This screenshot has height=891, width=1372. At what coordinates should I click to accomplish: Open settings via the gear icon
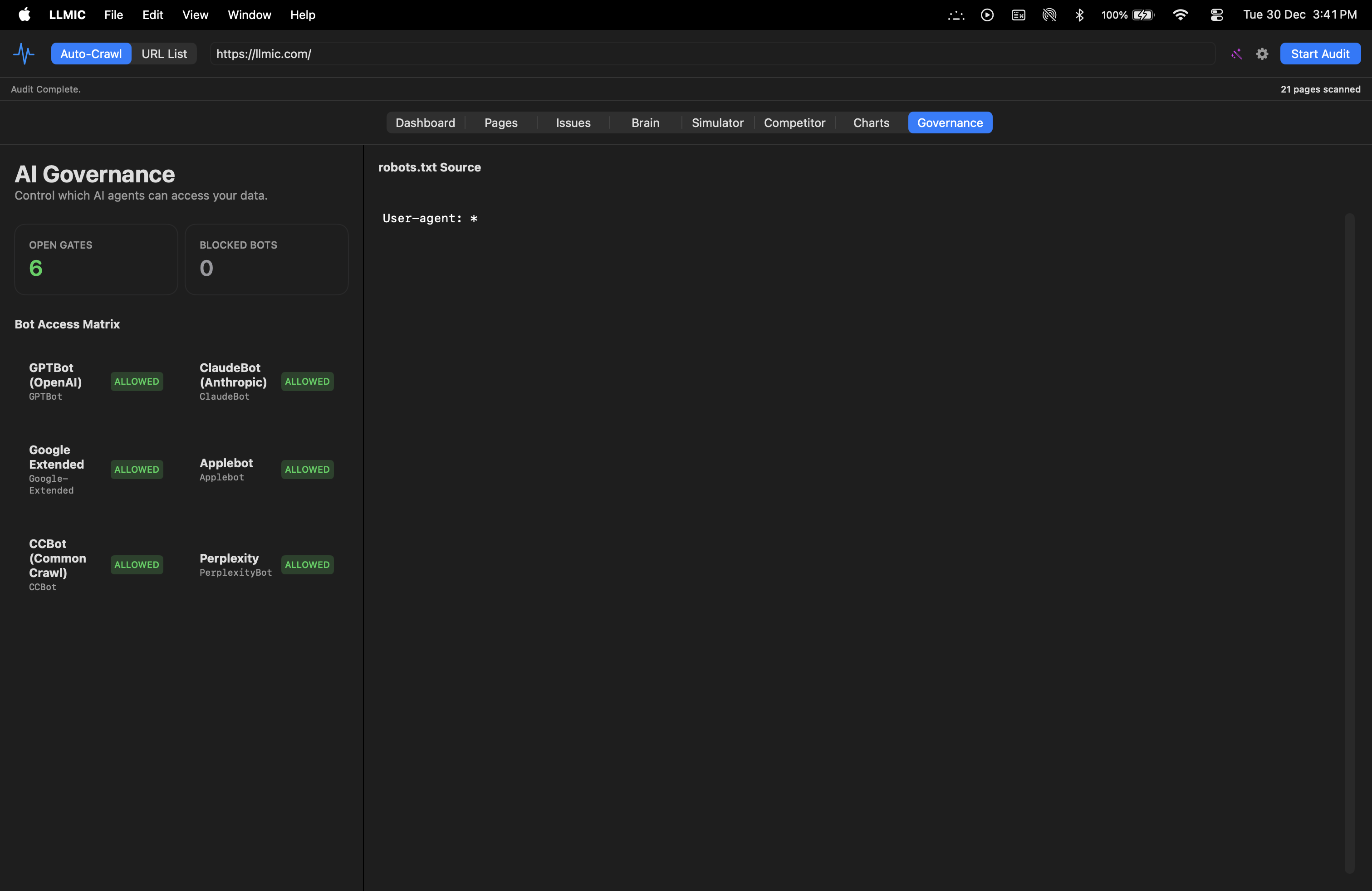[1262, 54]
